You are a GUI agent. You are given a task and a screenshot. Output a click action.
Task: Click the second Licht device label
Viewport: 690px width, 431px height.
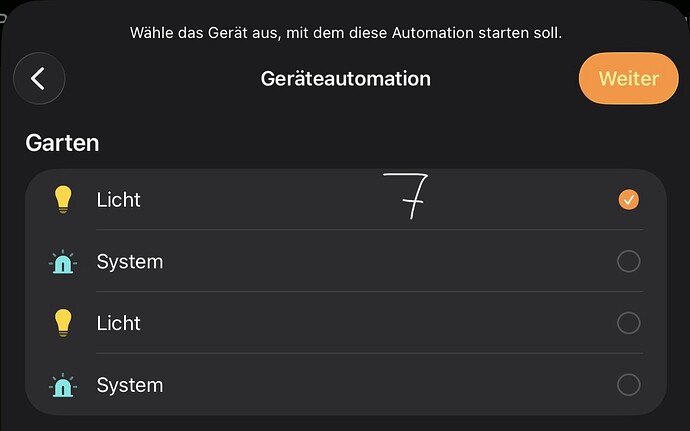point(119,323)
